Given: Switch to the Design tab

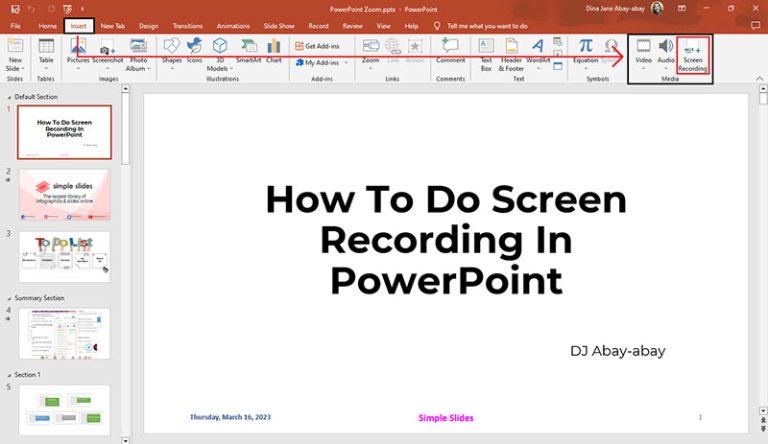Looking at the screenshot, I should point(148,26).
